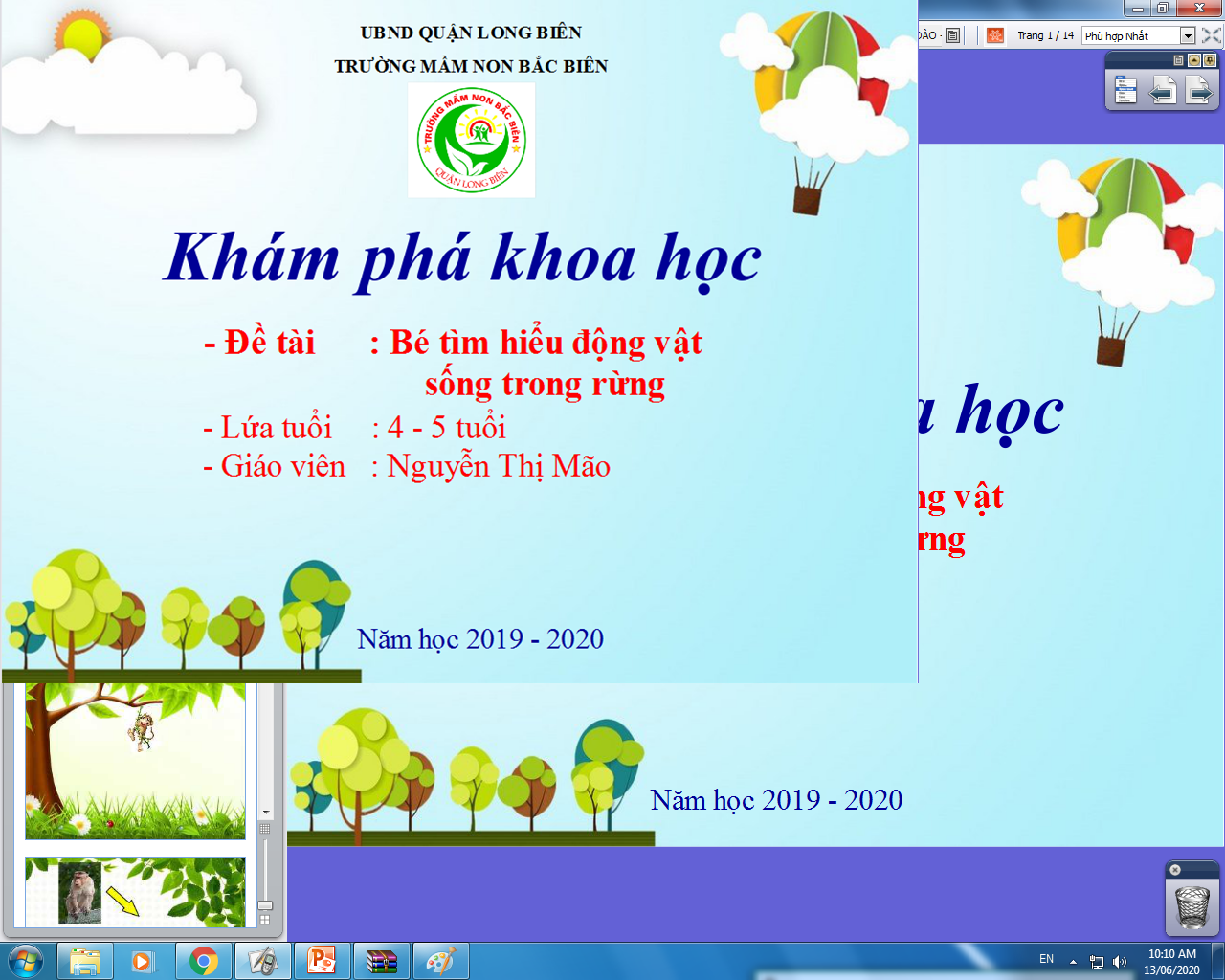1225x980 pixels.
Task: Launch Google Chrome from the taskbar
Action: click(203, 960)
